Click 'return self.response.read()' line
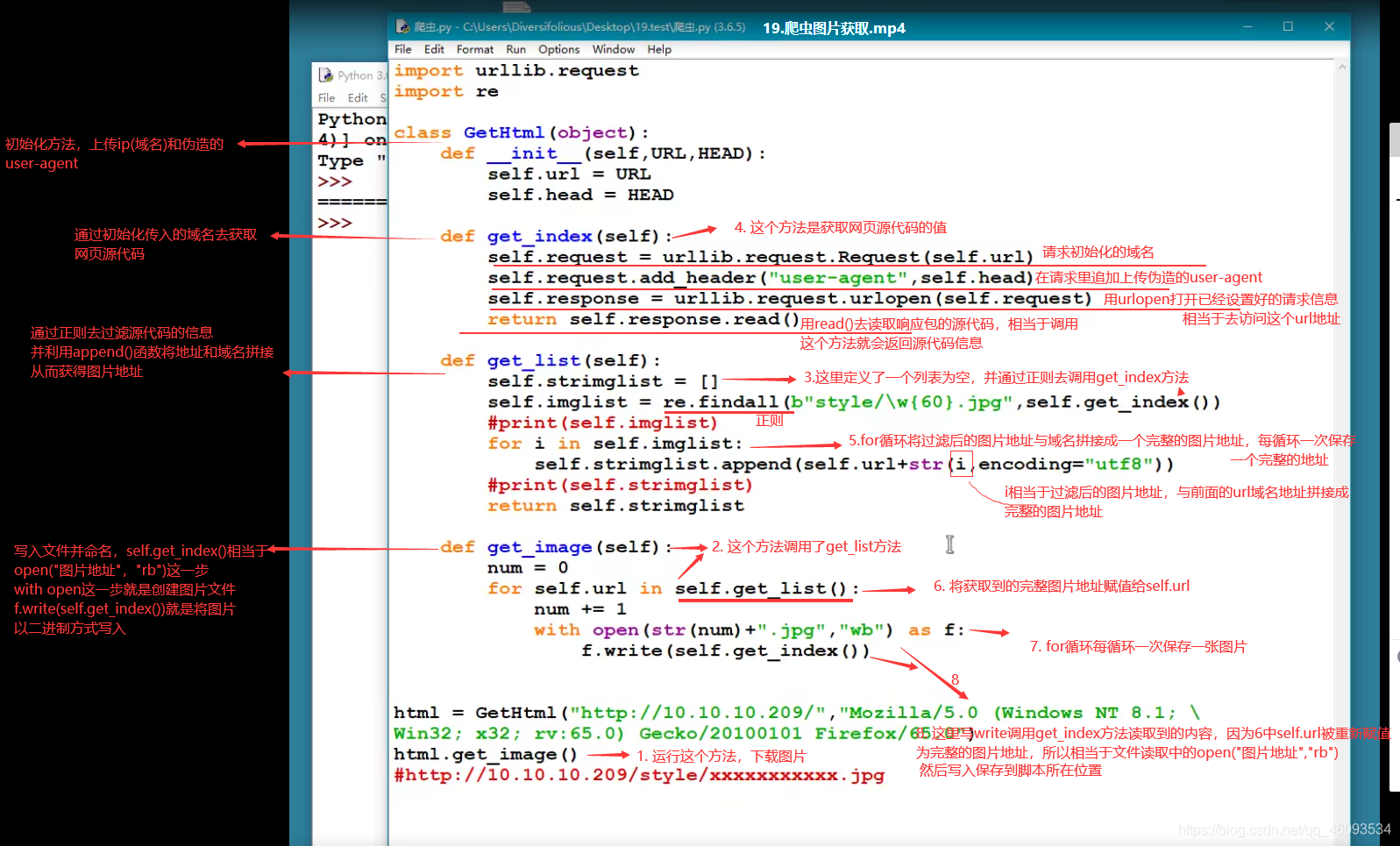The height and width of the screenshot is (846, 1400). click(643, 320)
